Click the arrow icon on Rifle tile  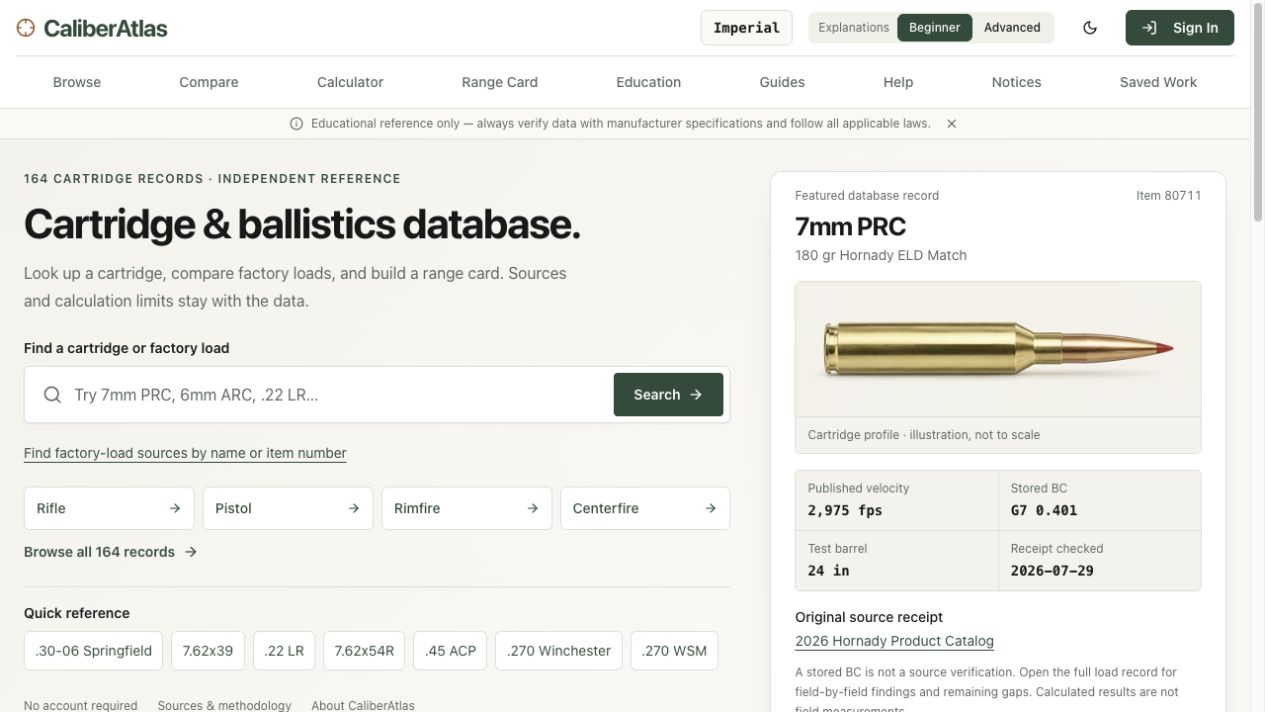175,508
